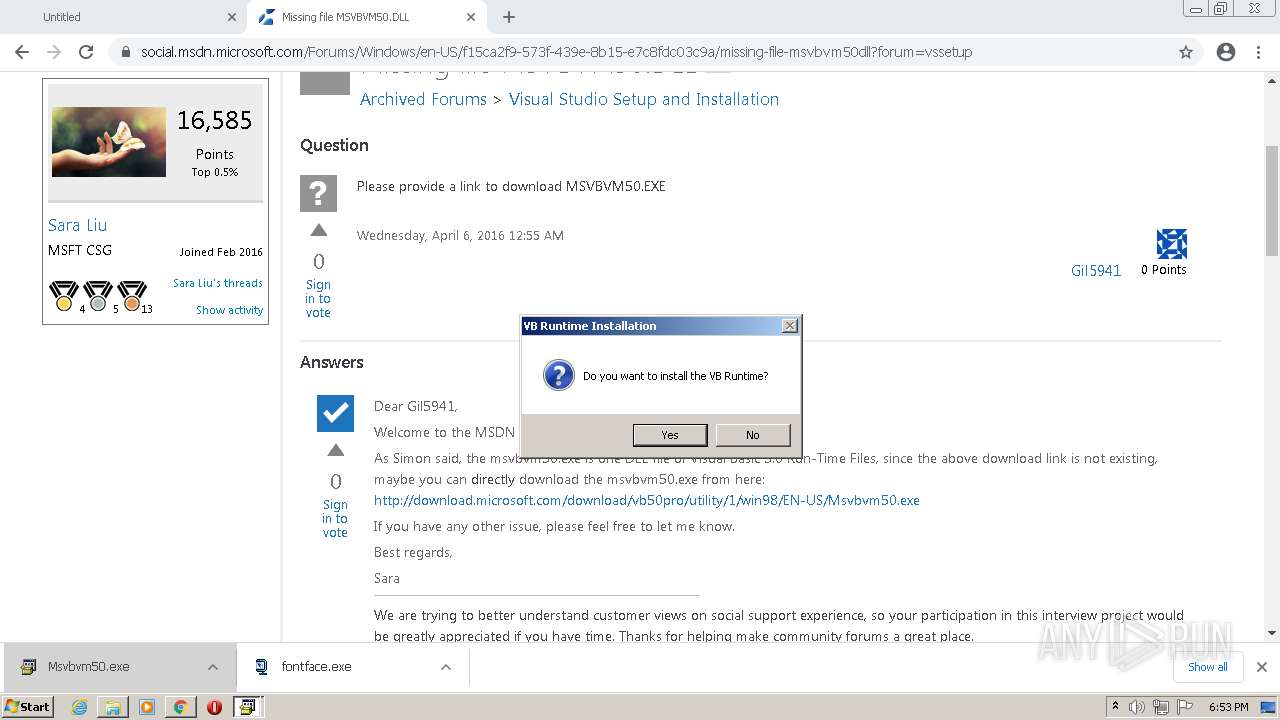
Task: Click Show activity link
Action: coord(229,310)
